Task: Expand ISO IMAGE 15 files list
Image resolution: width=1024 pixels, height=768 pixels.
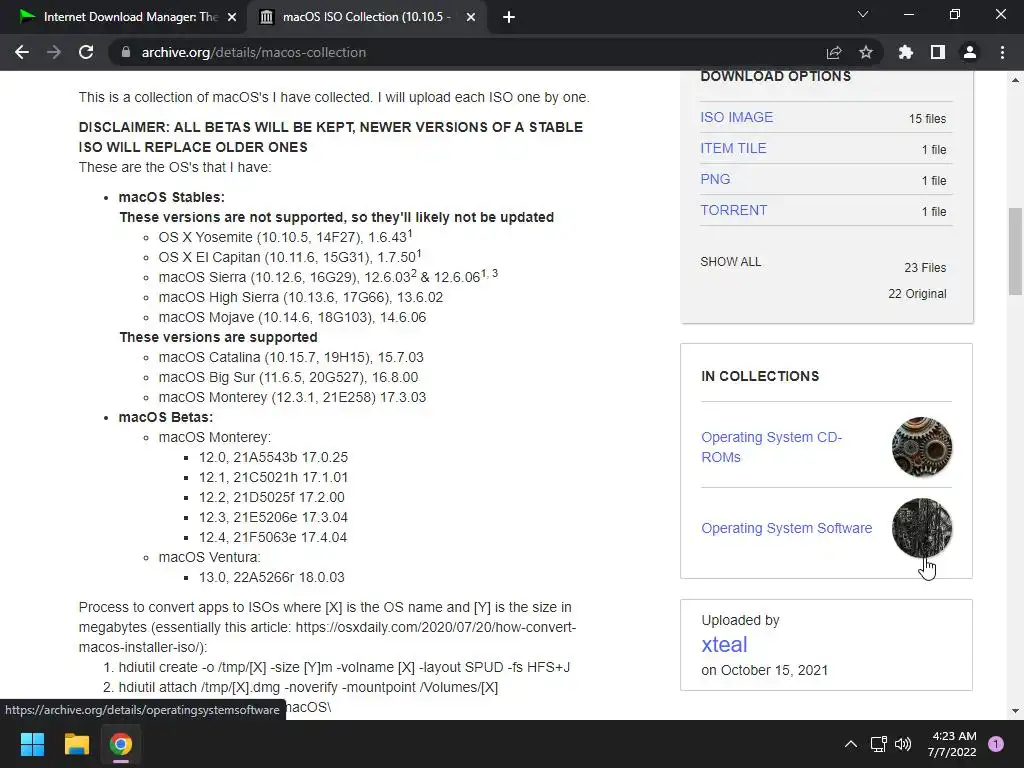Action: 927,119
